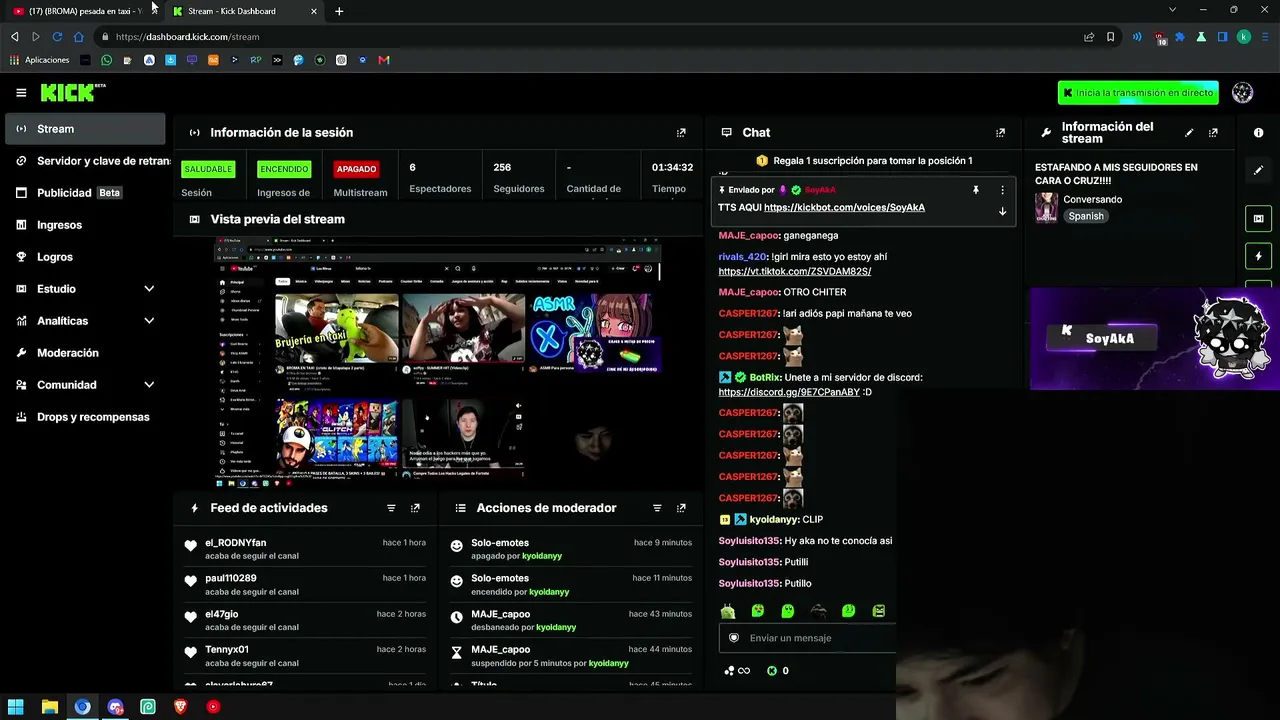Click Inicia la transmisión en directo

(1138, 93)
